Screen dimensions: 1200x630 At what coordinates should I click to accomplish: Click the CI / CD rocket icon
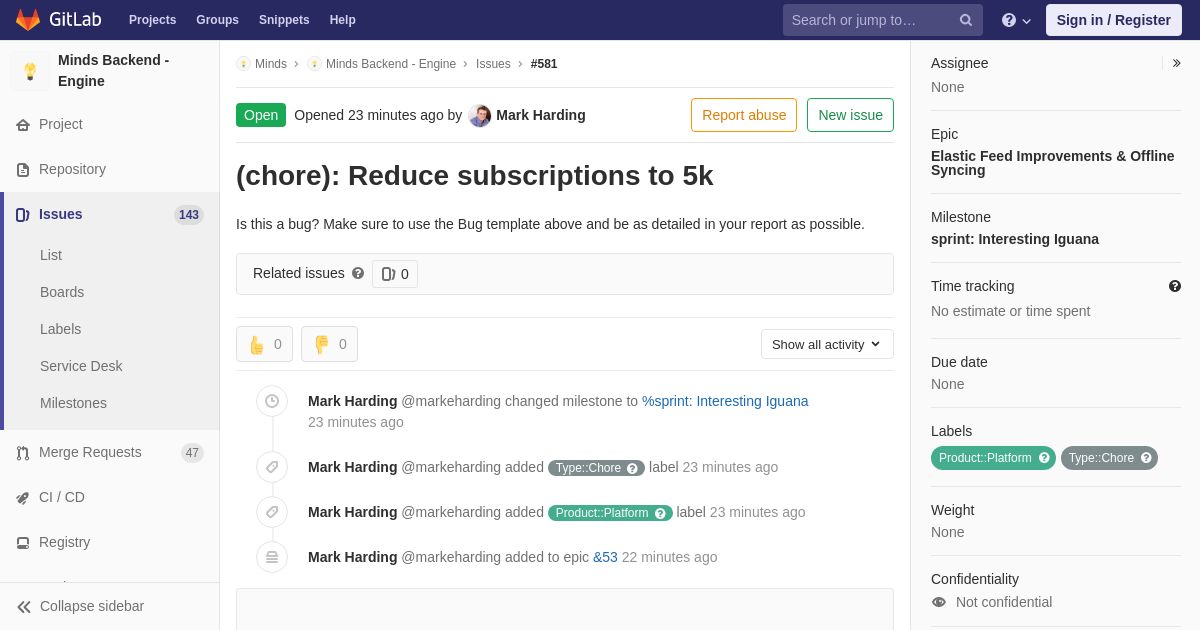tap(23, 498)
